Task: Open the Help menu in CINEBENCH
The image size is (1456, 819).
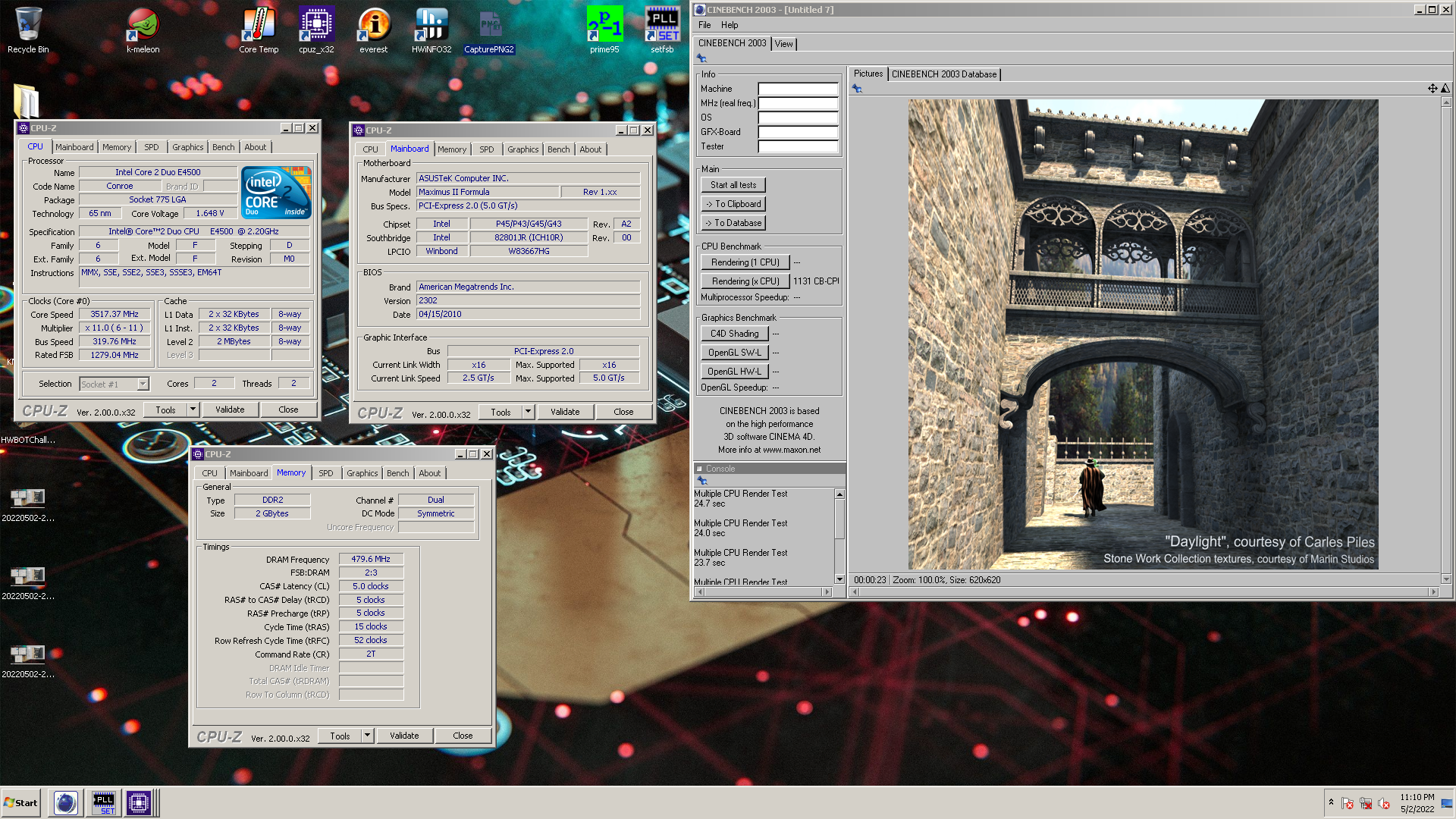Action: pyautogui.click(x=730, y=25)
